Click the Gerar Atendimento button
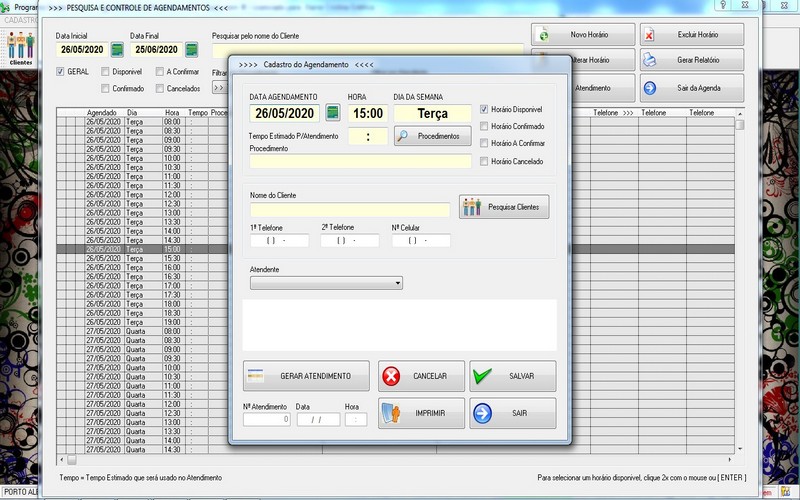 pos(306,376)
